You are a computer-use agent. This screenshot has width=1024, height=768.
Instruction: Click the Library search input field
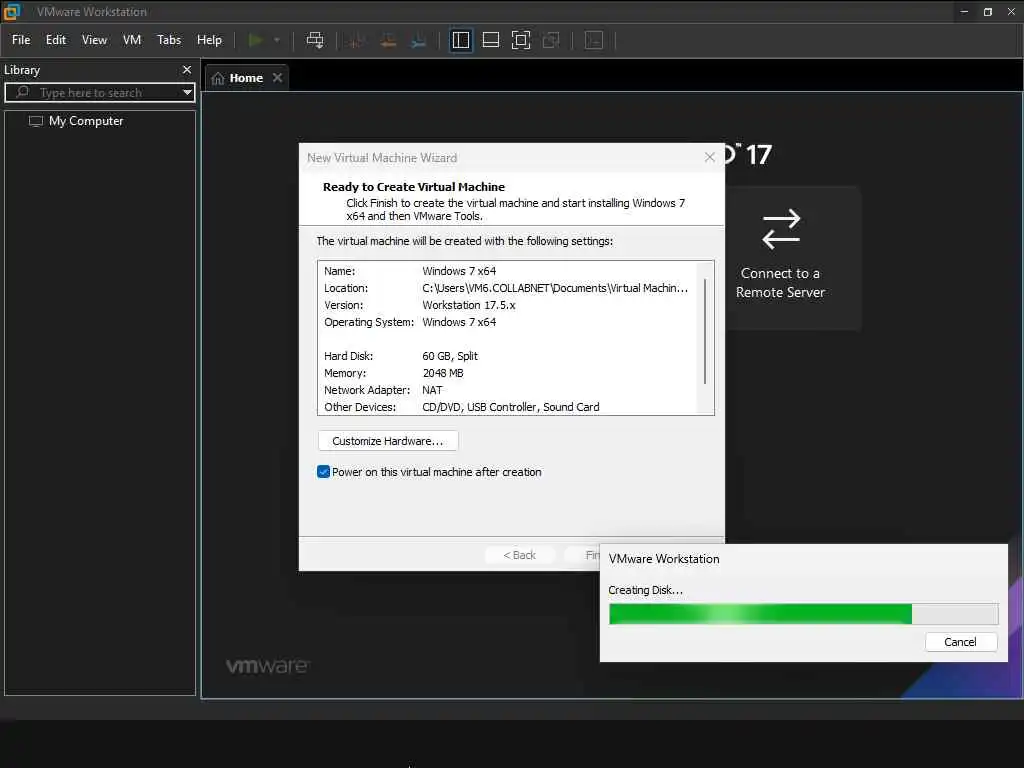(100, 93)
